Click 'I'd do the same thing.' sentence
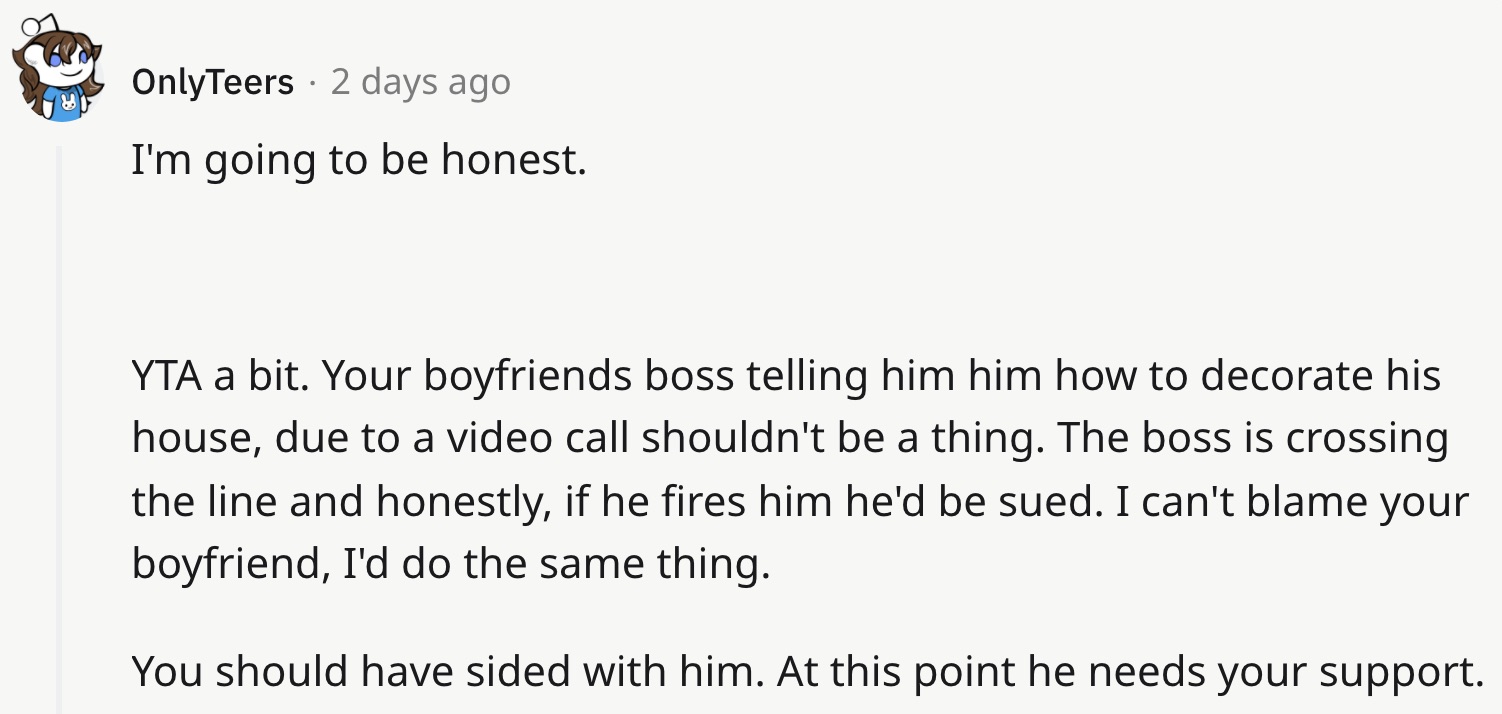This screenshot has width=1502, height=714. click(x=557, y=565)
